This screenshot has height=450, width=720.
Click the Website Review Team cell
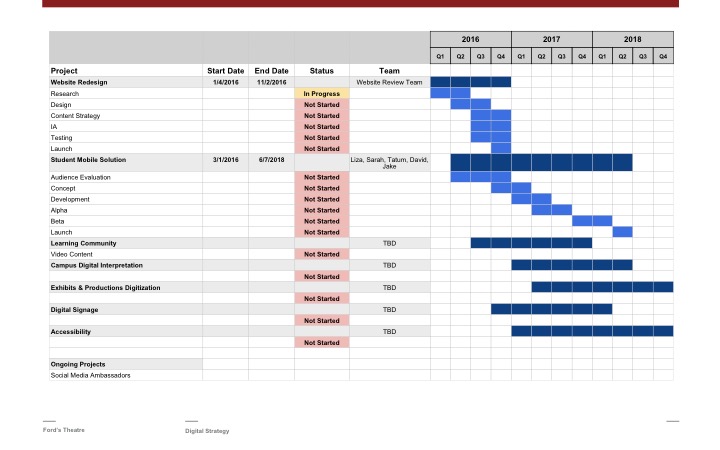(x=389, y=82)
